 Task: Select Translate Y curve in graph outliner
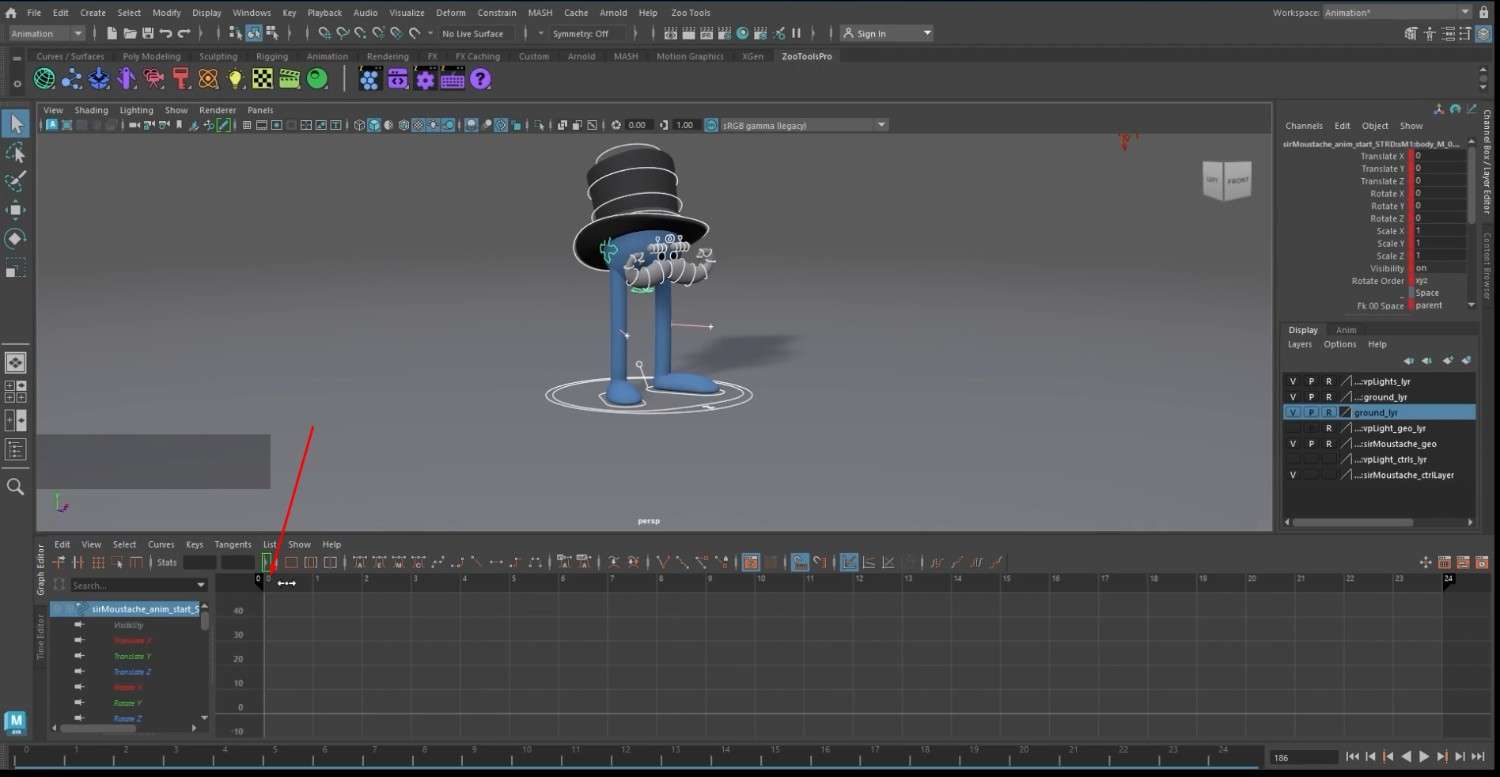(132, 656)
